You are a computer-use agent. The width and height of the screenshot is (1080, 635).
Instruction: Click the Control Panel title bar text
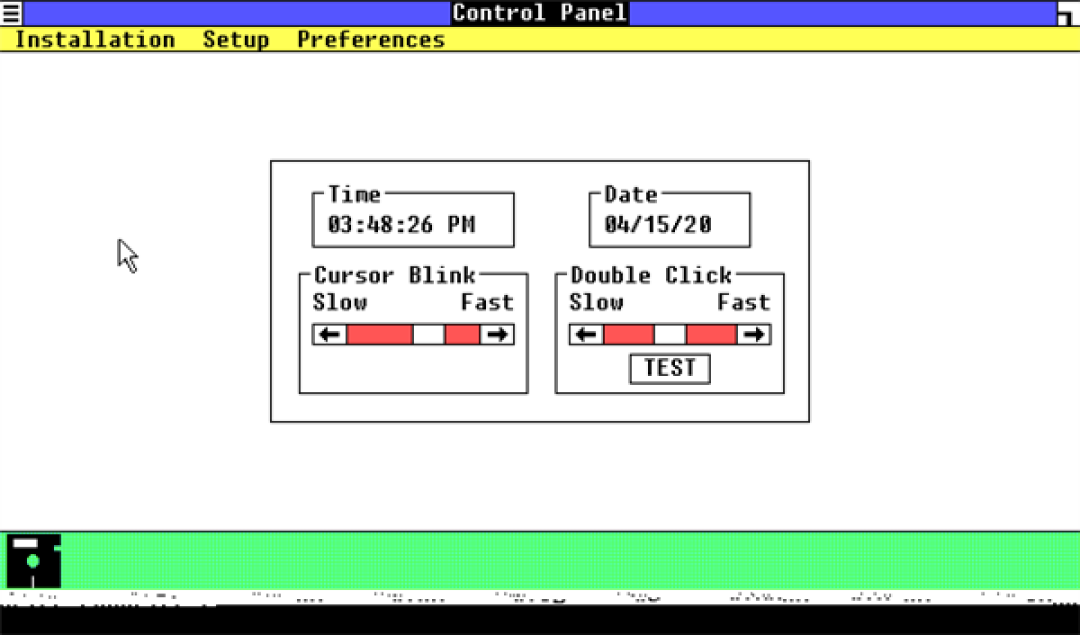tap(539, 13)
